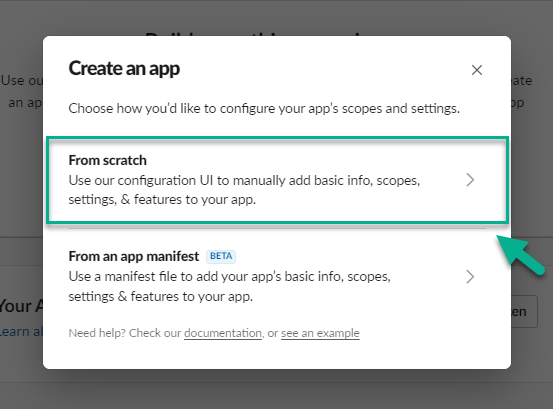Select the From scratch option title

[x=108, y=160]
